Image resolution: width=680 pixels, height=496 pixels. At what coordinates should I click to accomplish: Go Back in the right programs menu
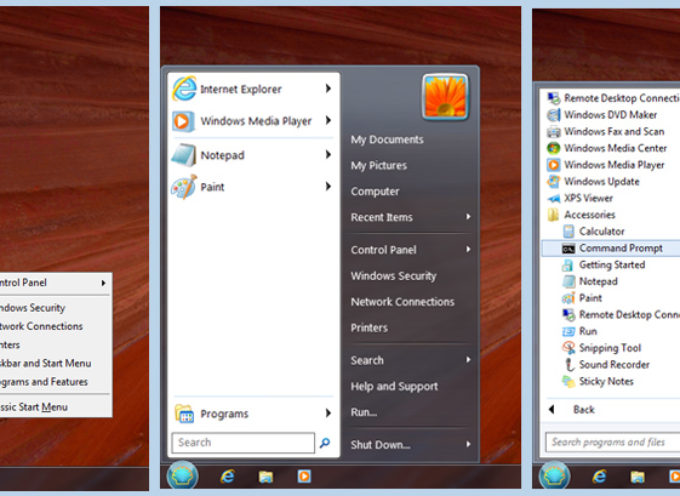(584, 410)
